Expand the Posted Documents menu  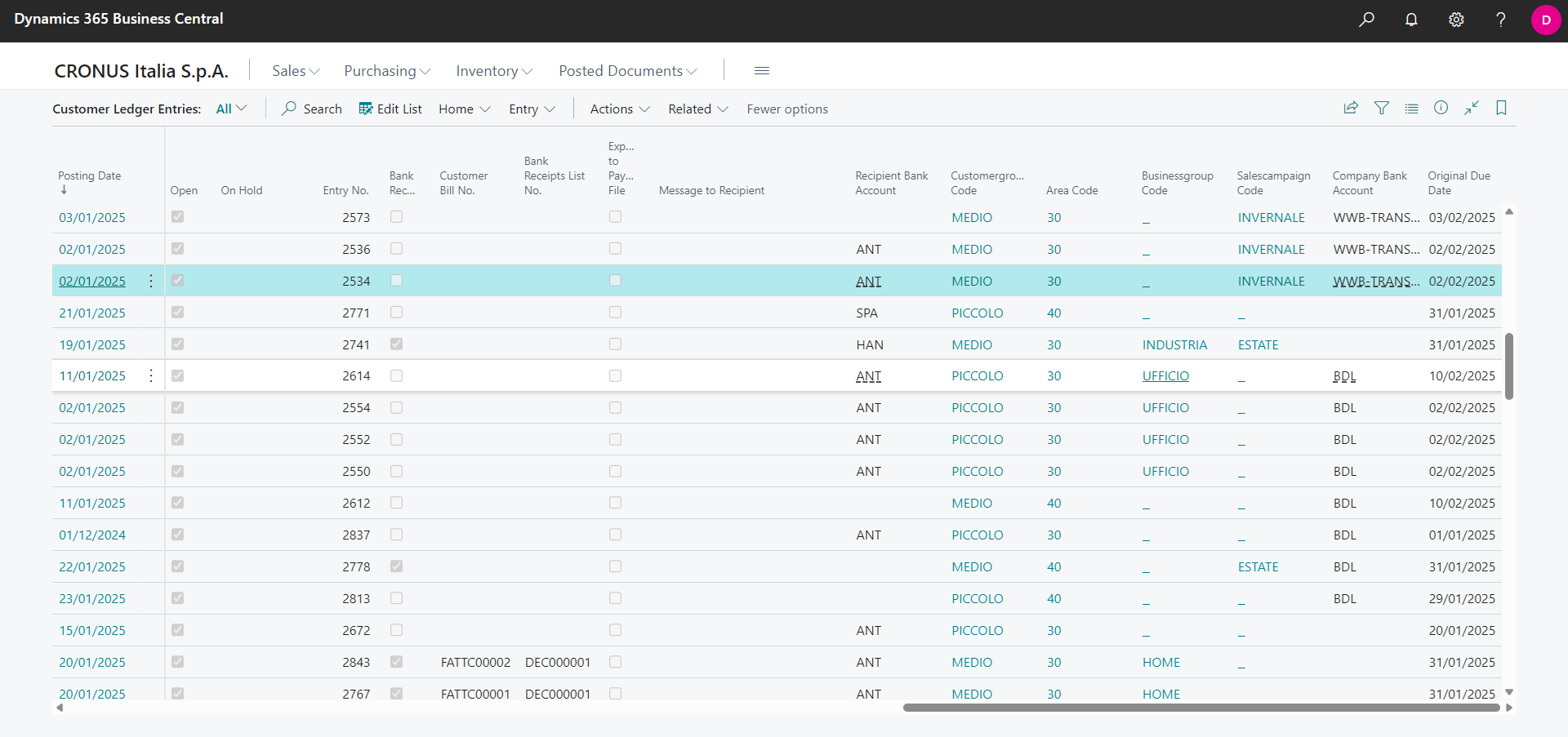[x=628, y=71]
